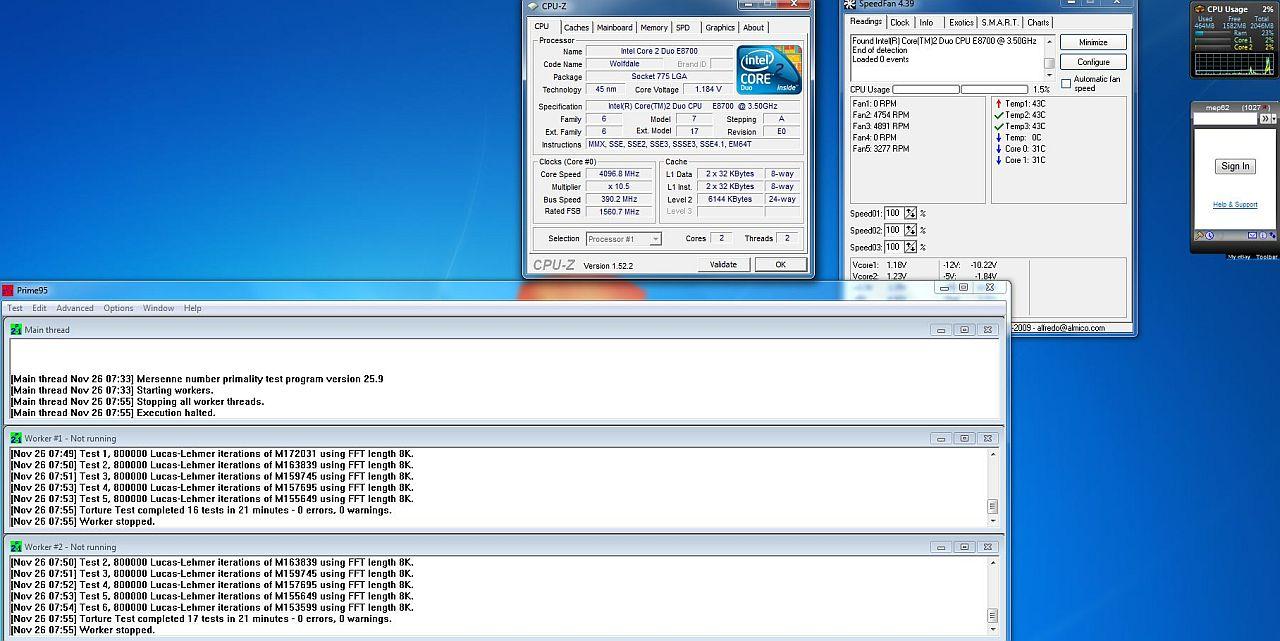Image resolution: width=1280 pixels, height=641 pixels.
Task: Click the Worker #2 window icon
Action: pyautogui.click(x=16, y=547)
